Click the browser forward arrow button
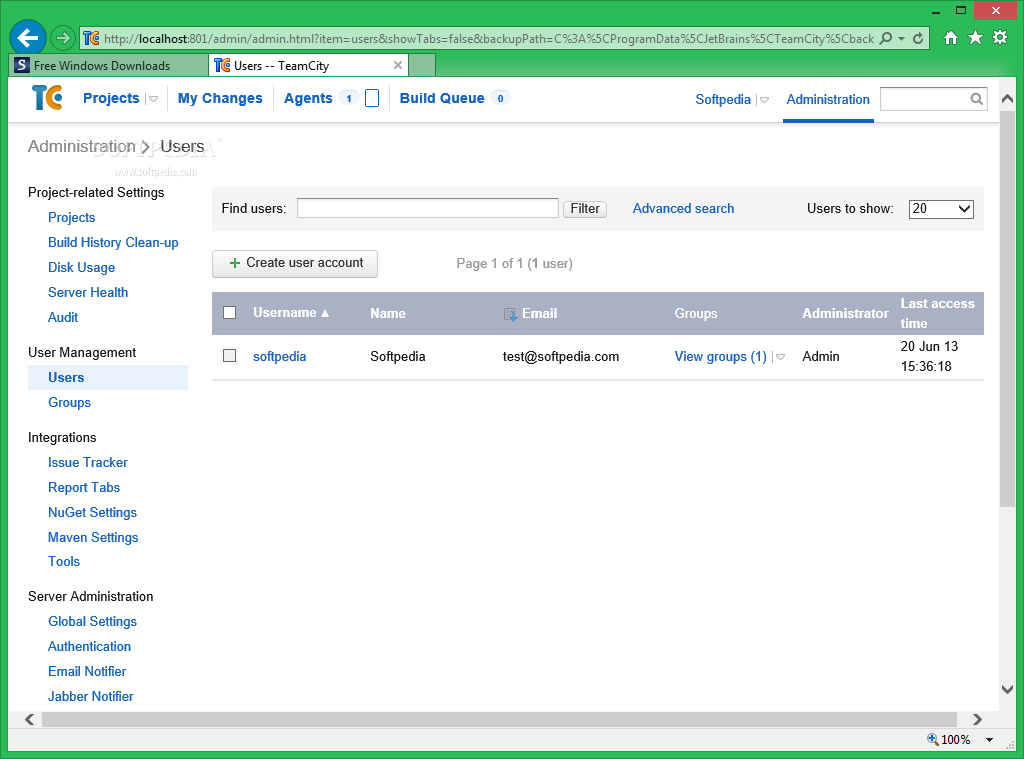Image resolution: width=1024 pixels, height=759 pixels. click(63, 38)
